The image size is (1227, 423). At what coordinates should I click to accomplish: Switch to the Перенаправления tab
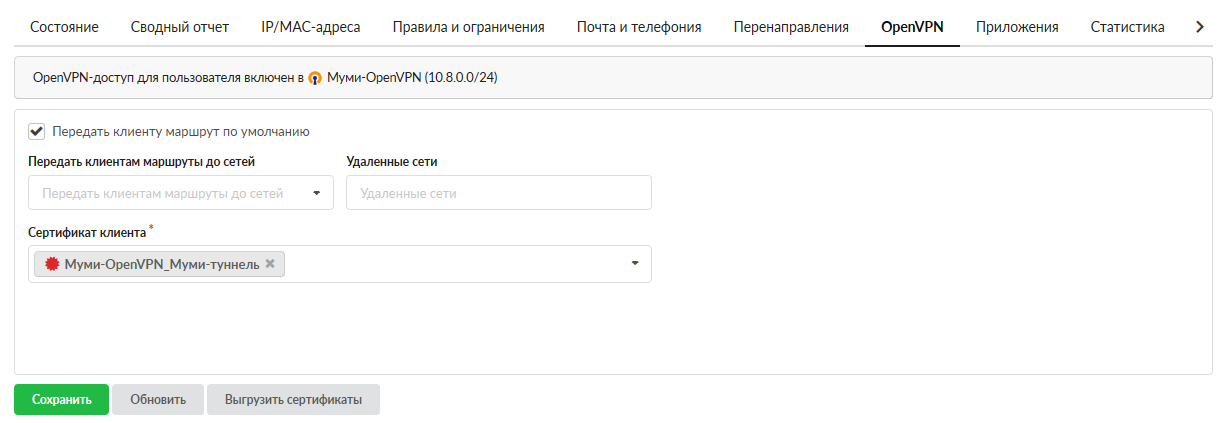click(791, 27)
